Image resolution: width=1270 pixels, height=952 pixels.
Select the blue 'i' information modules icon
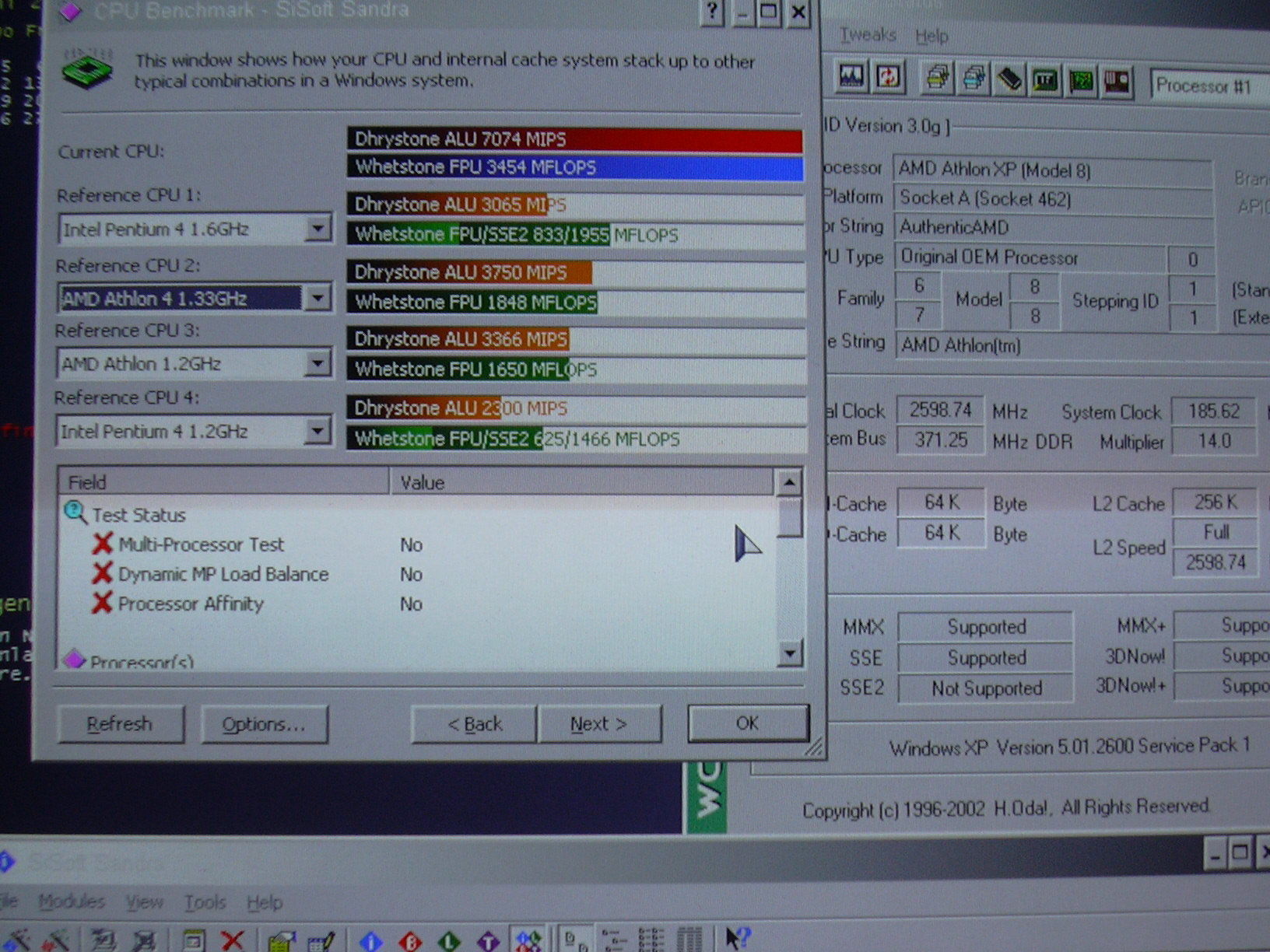pos(370,940)
